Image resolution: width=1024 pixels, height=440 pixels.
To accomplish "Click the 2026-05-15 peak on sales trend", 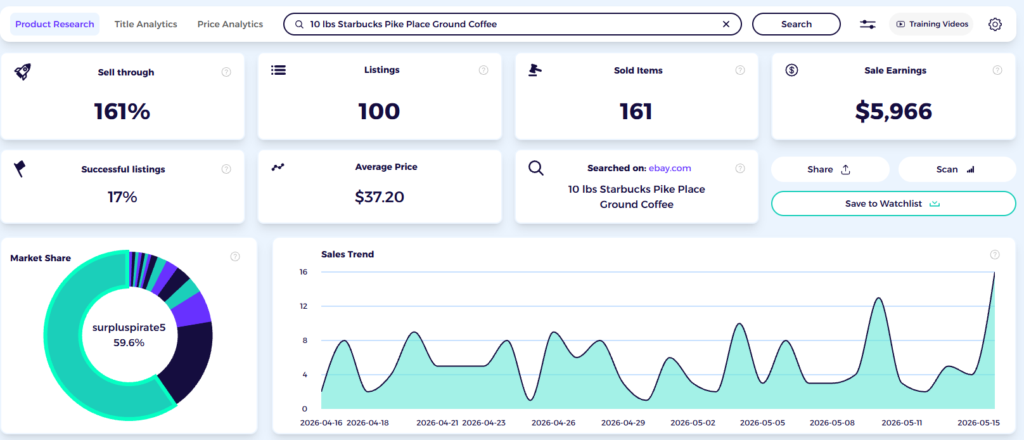I will [995, 272].
